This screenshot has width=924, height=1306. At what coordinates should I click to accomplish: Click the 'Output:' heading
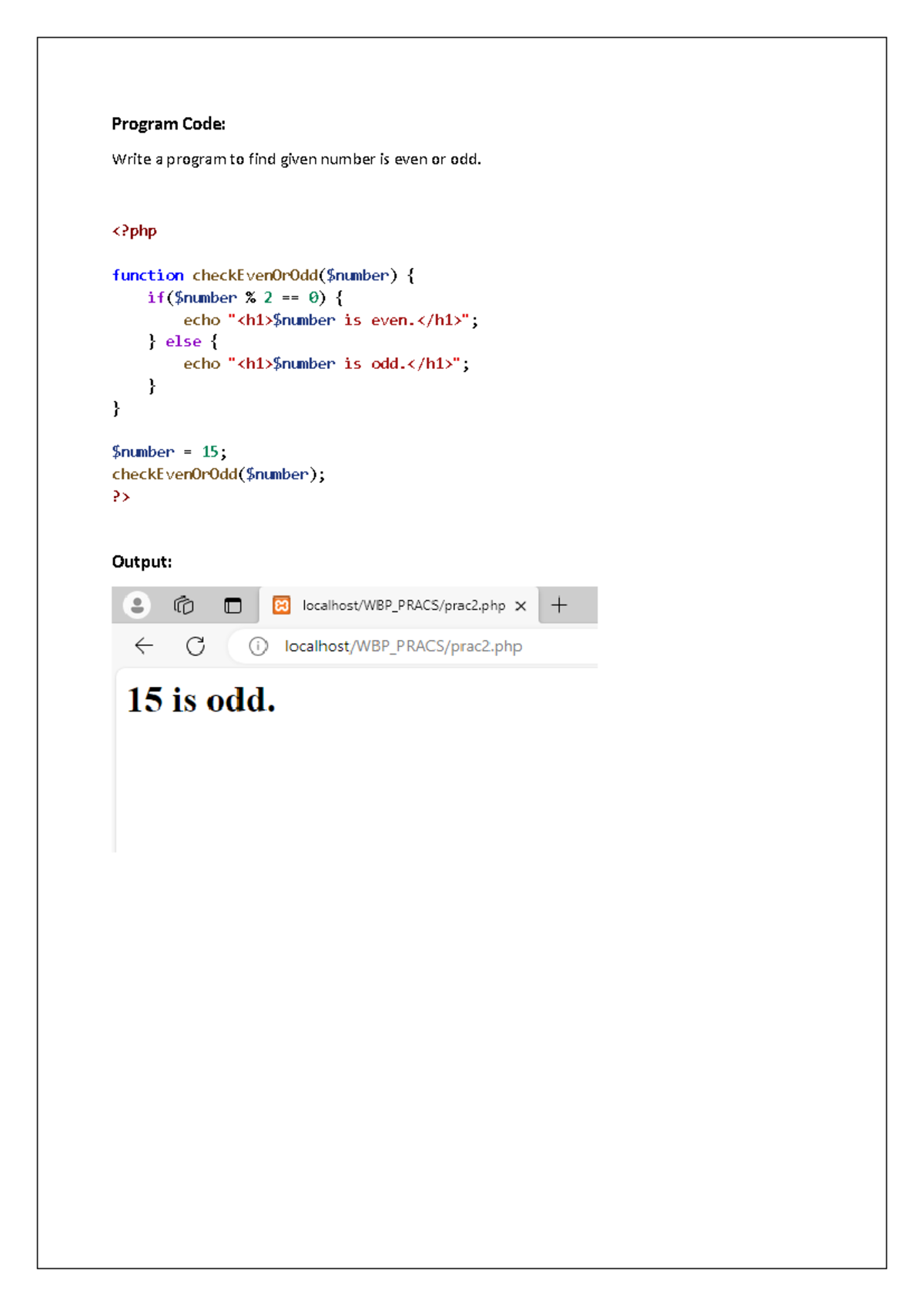click(x=142, y=562)
